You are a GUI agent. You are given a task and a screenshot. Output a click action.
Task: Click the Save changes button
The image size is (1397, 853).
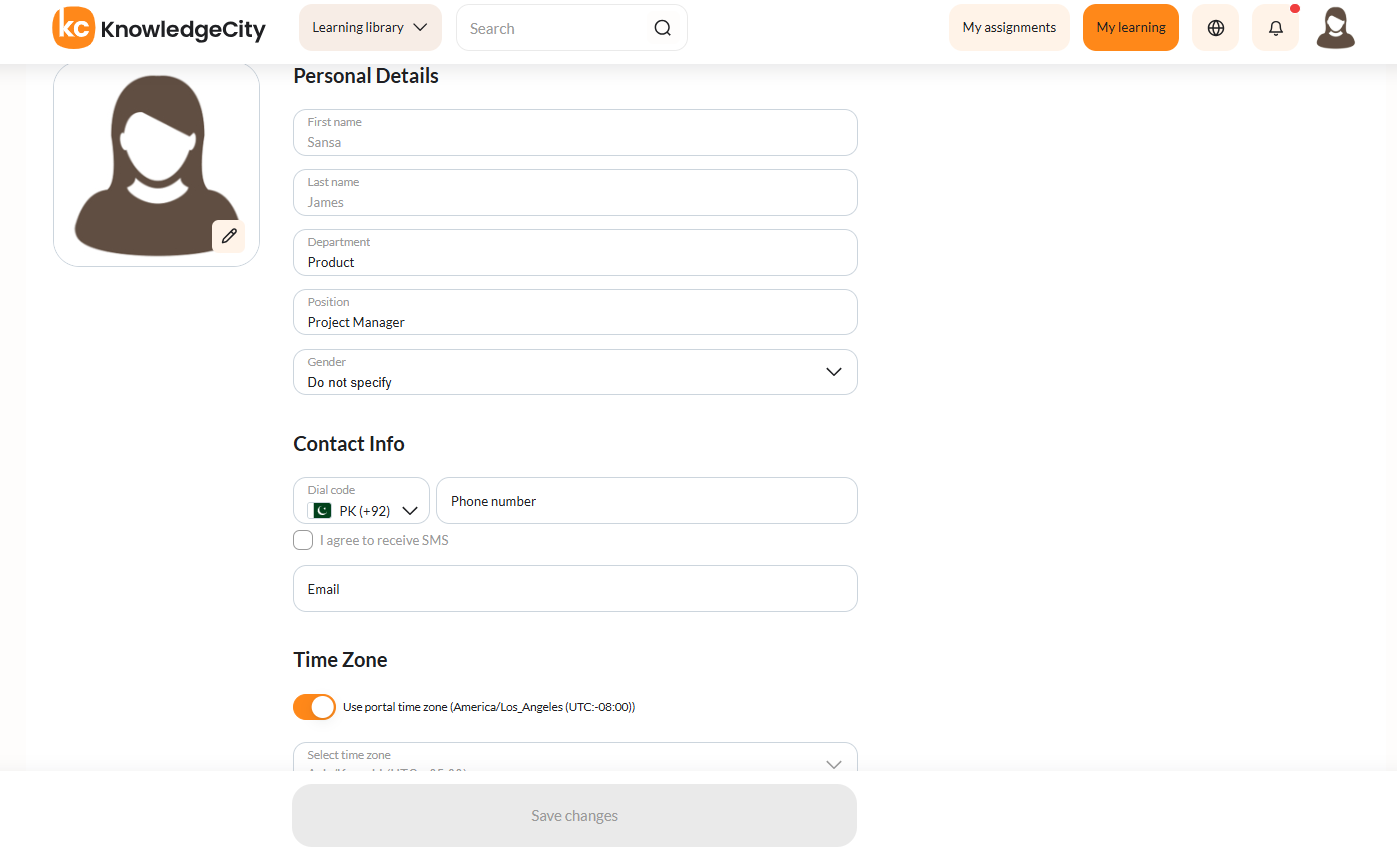point(574,815)
